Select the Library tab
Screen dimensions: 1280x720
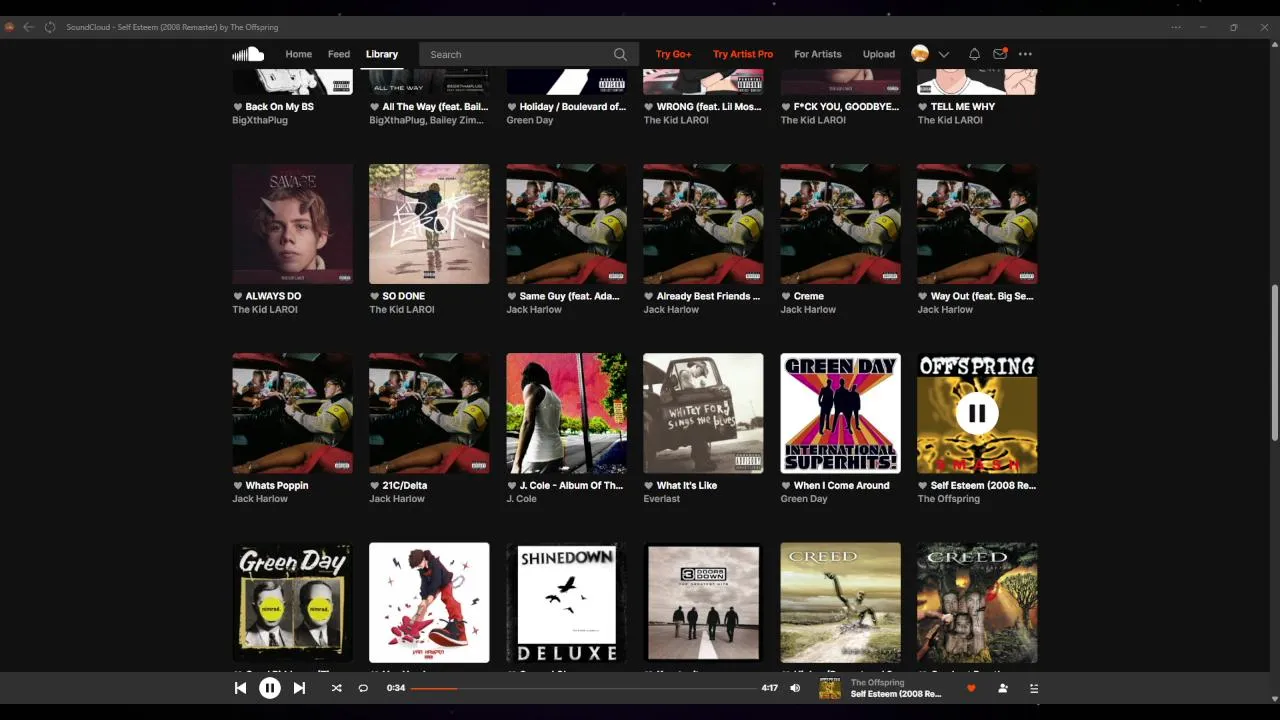382,54
